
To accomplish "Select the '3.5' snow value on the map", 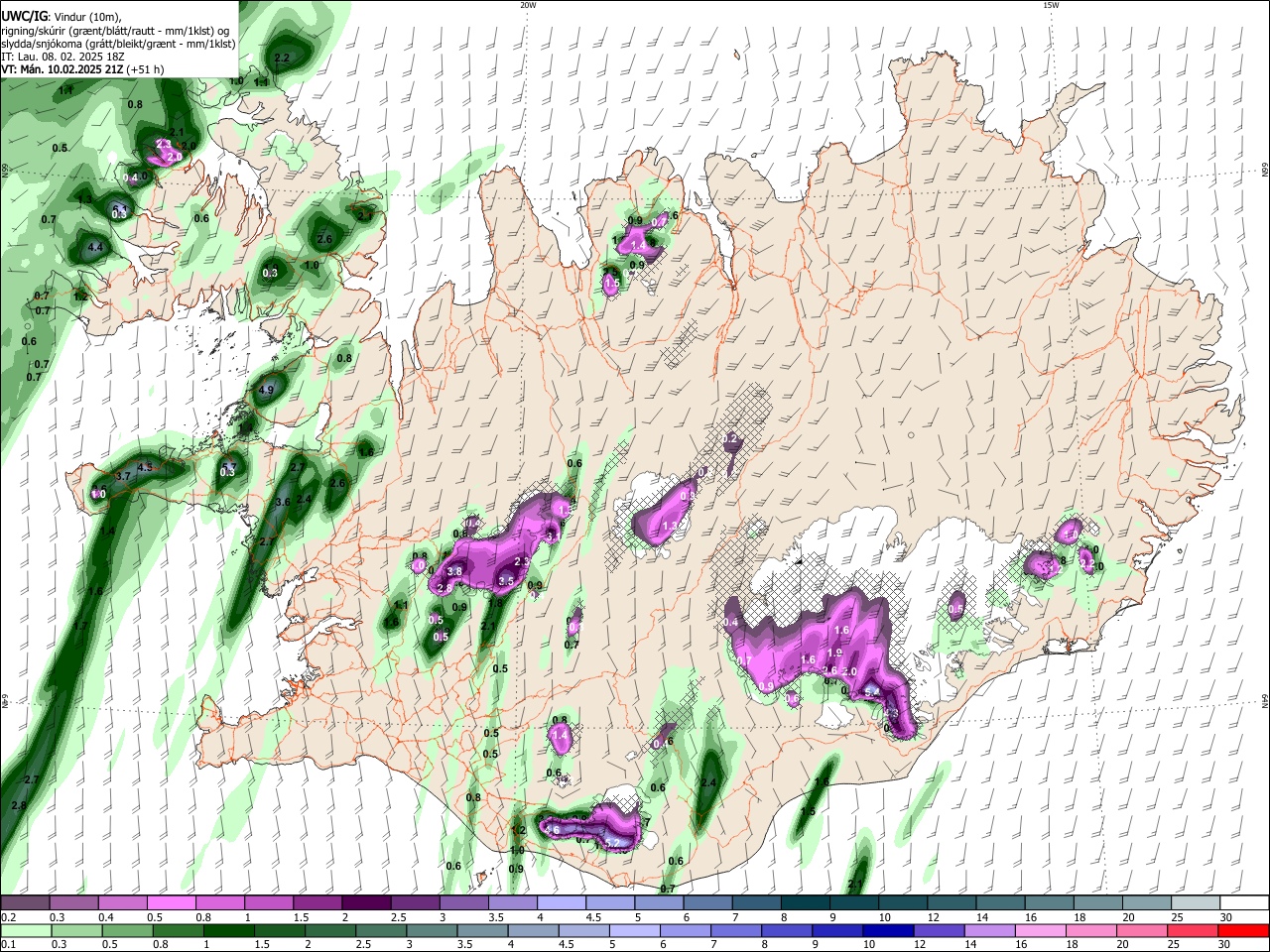I will (506, 581).
